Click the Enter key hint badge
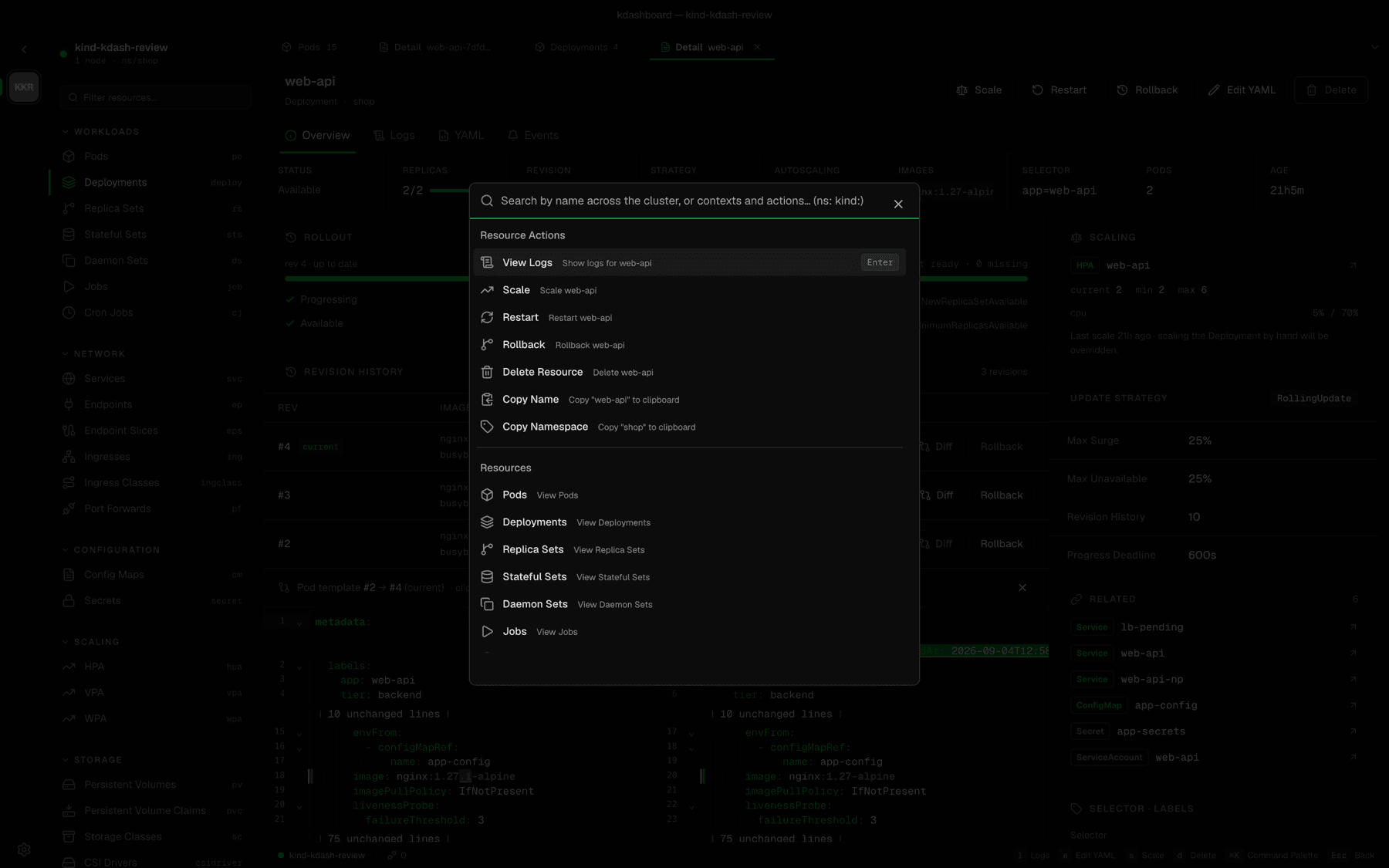This screenshot has height=868, width=1389. [880, 262]
